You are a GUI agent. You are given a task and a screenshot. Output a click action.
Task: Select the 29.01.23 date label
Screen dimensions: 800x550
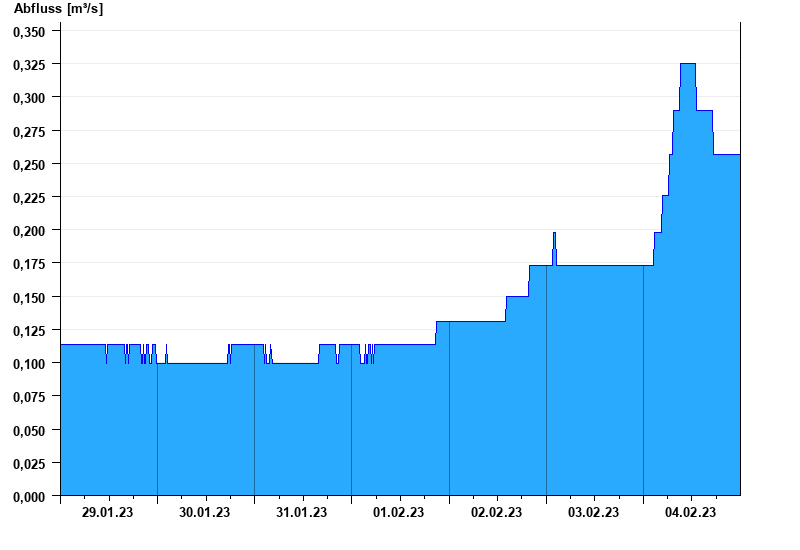[x=107, y=513]
